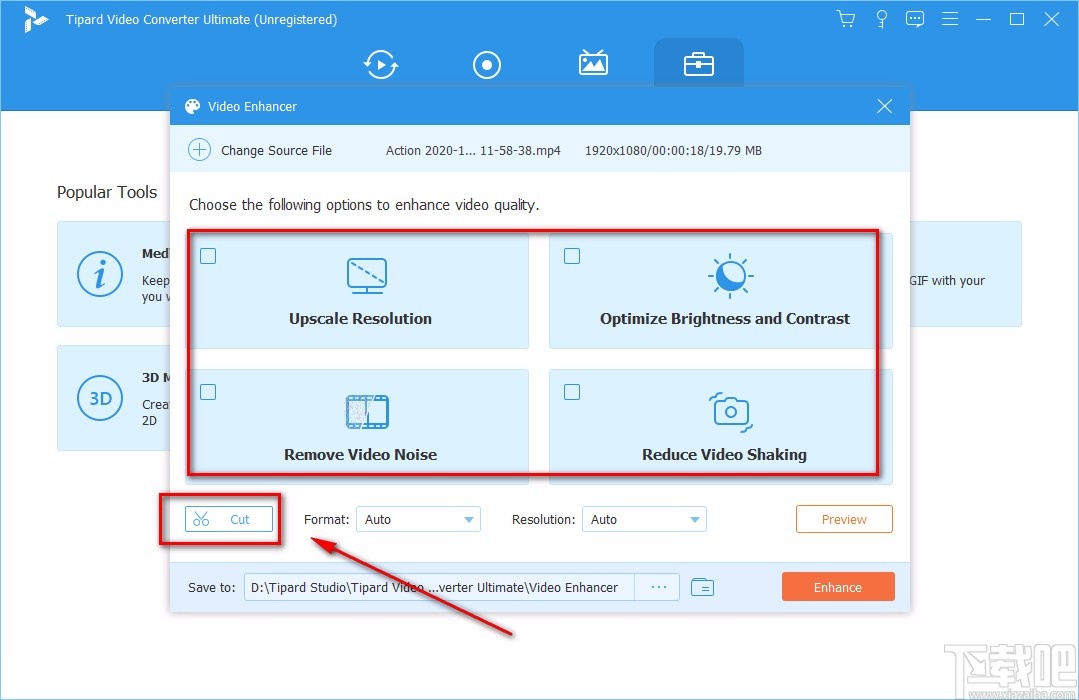The width and height of the screenshot is (1079, 700).
Task: Click Change Source File label
Action: click(276, 150)
